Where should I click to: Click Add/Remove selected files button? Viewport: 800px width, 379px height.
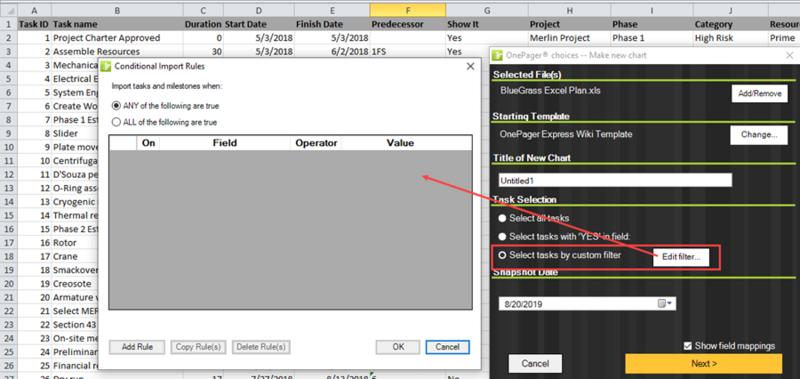click(760, 94)
